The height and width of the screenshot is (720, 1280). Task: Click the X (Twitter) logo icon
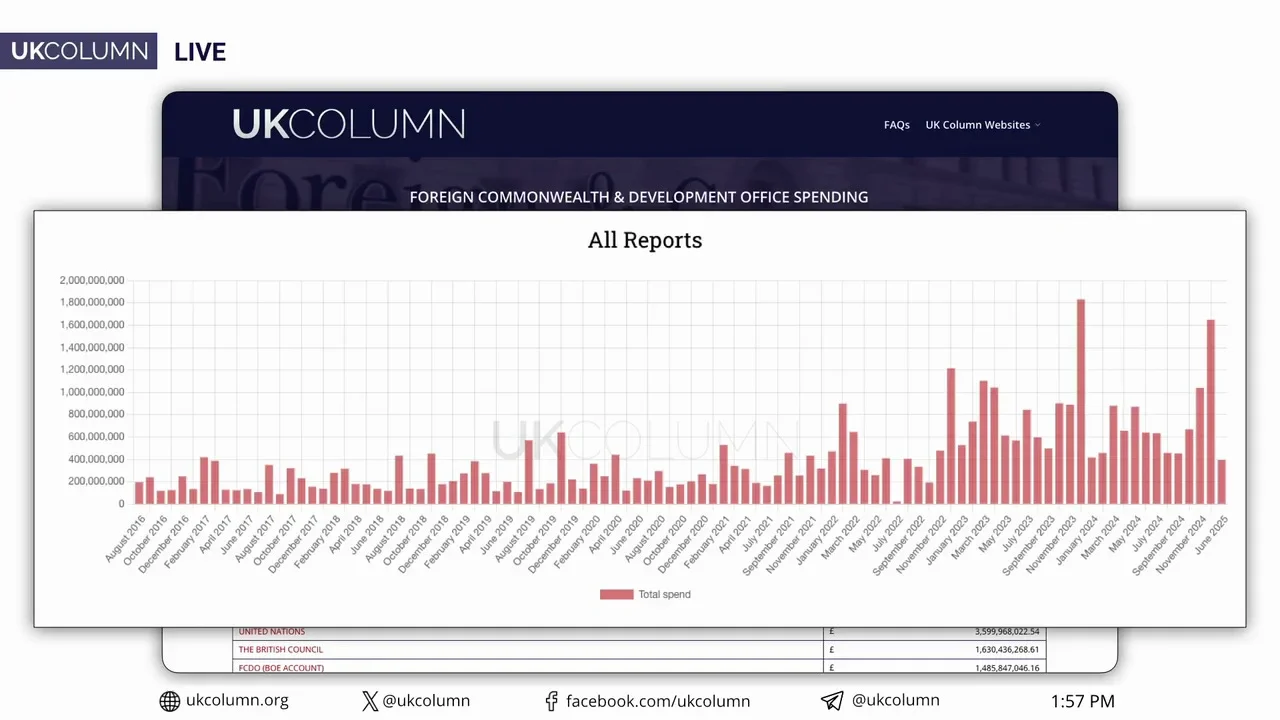tap(370, 701)
